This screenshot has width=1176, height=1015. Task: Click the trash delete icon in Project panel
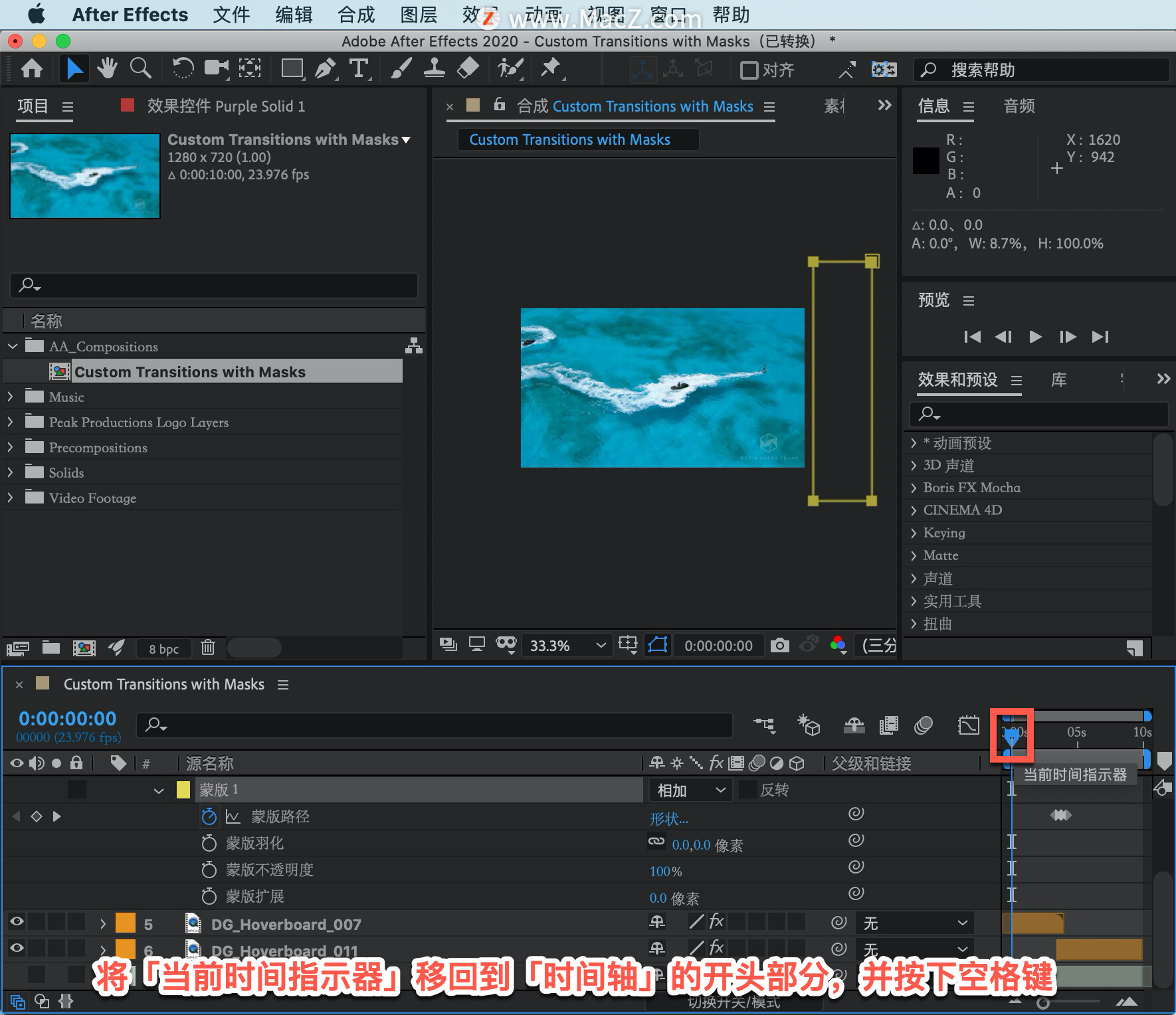[208, 648]
